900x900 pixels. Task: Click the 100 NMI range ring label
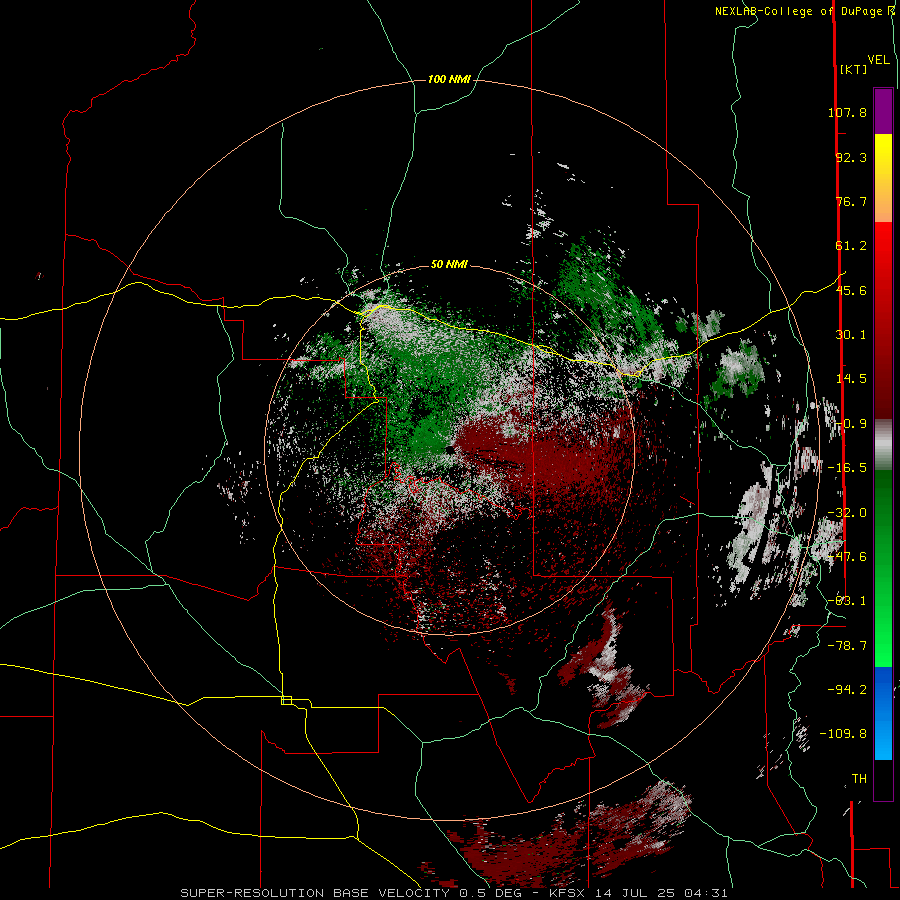click(x=449, y=79)
